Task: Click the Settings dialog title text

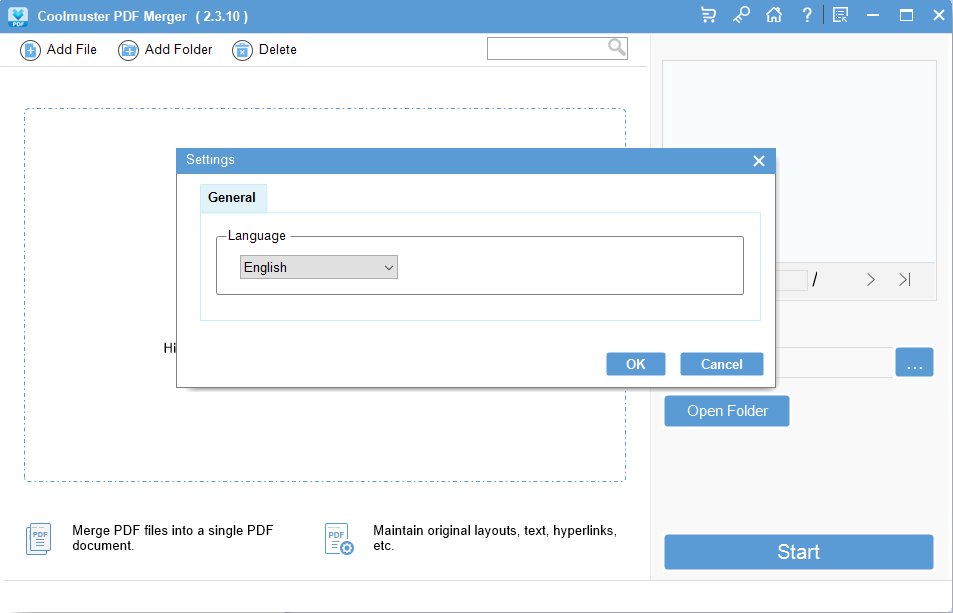Action: [x=210, y=160]
